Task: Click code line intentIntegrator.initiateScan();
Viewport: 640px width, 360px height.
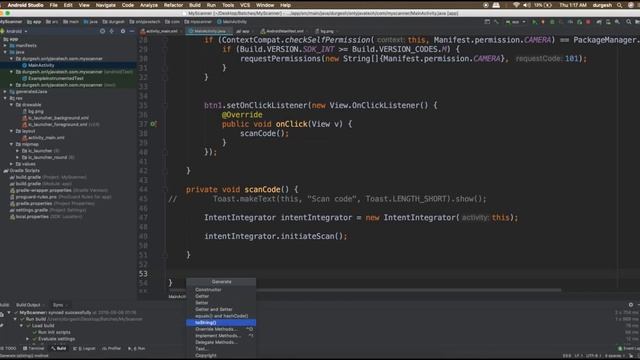Action: [x=276, y=236]
